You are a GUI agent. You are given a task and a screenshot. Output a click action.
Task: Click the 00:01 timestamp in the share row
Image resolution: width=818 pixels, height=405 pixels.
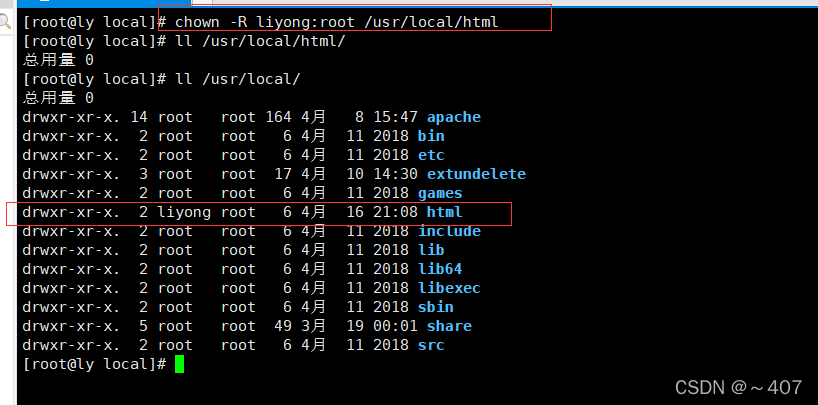point(395,326)
